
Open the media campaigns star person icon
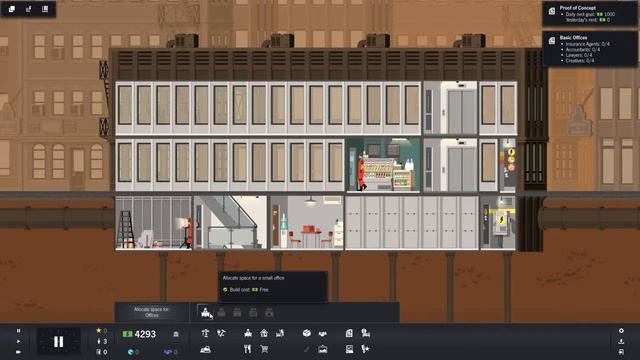[365, 349]
